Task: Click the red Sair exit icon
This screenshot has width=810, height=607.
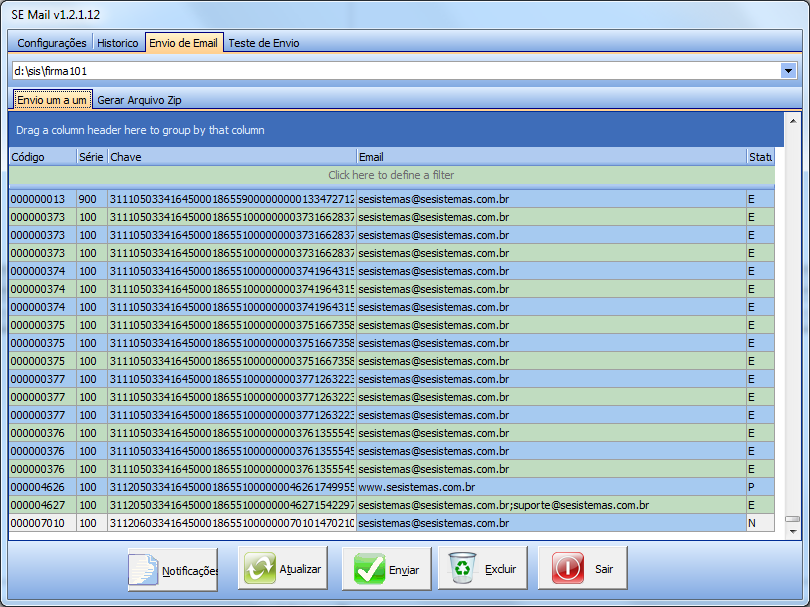Action: (x=568, y=569)
